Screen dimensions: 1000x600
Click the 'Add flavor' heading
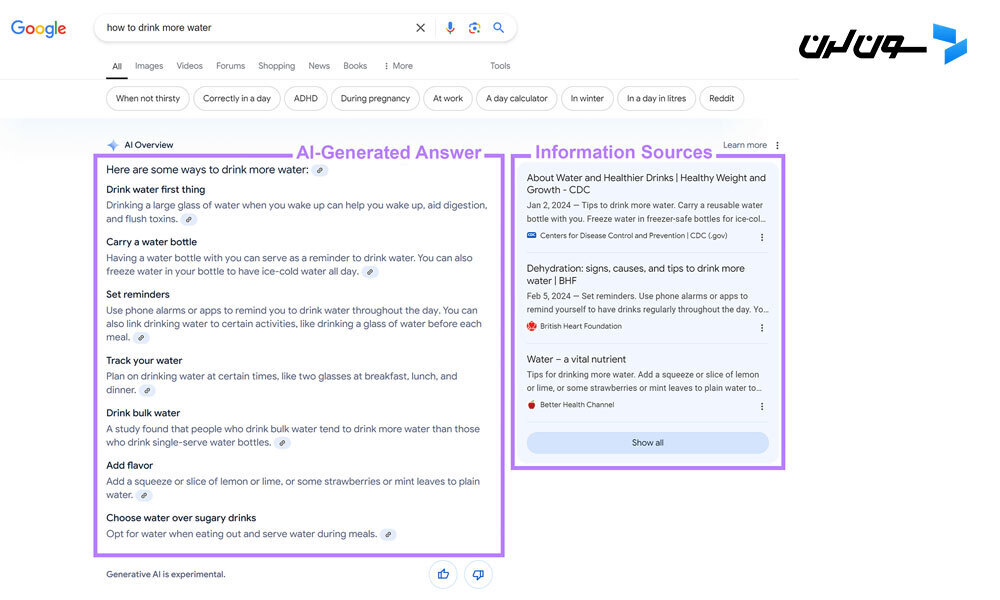pos(129,465)
